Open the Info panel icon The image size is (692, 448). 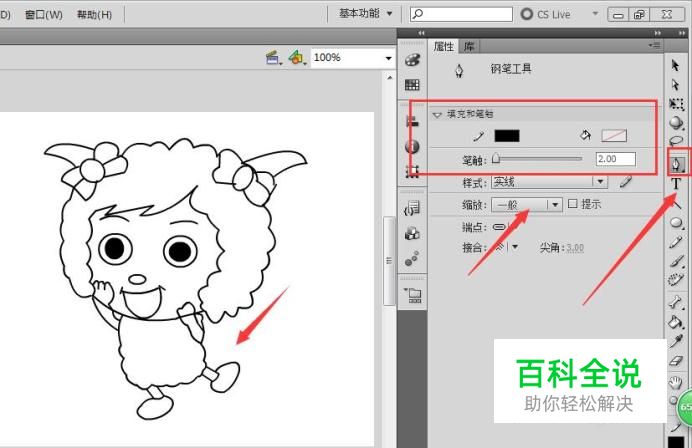(x=412, y=146)
